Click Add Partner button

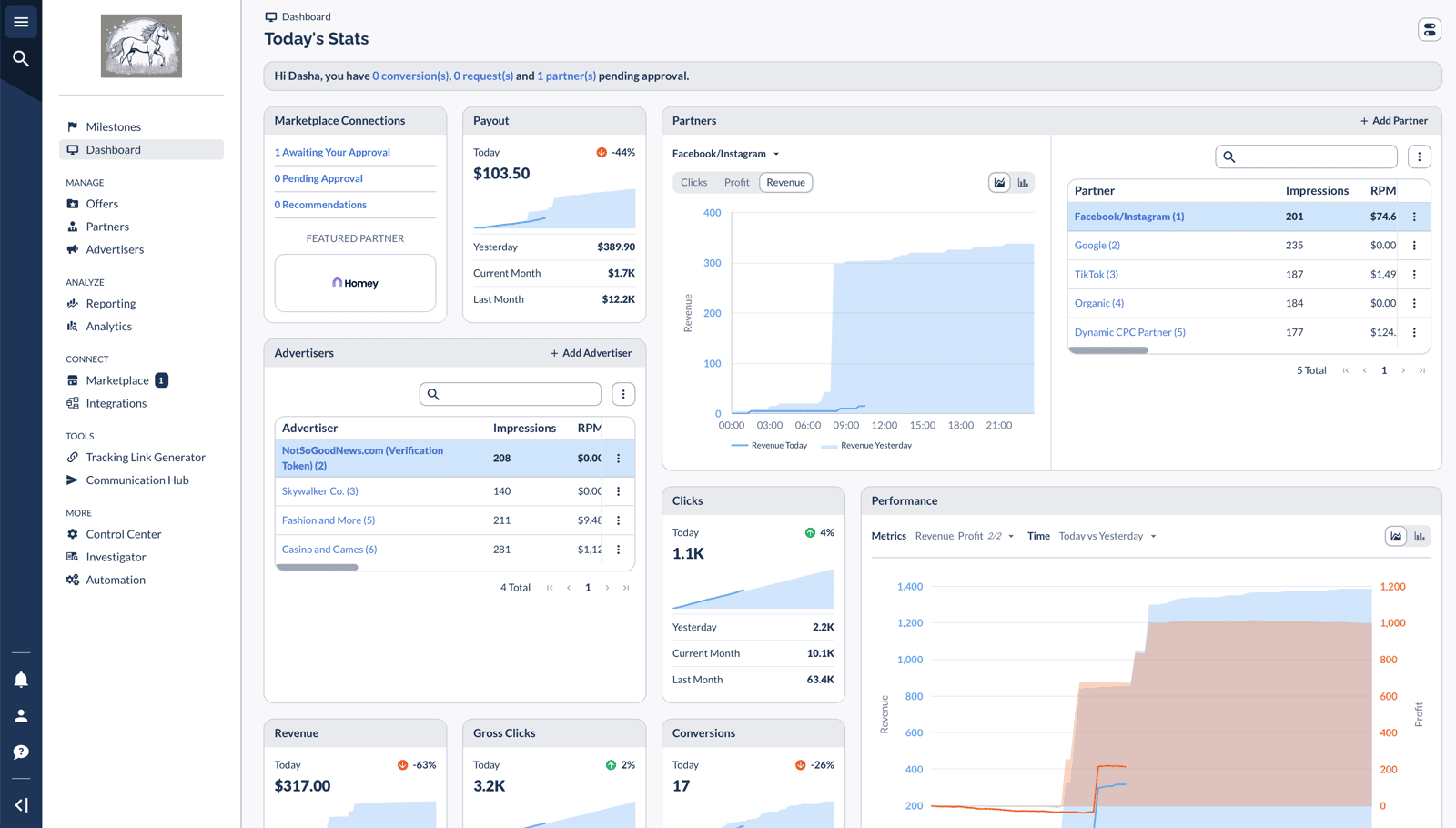[x=1393, y=120]
